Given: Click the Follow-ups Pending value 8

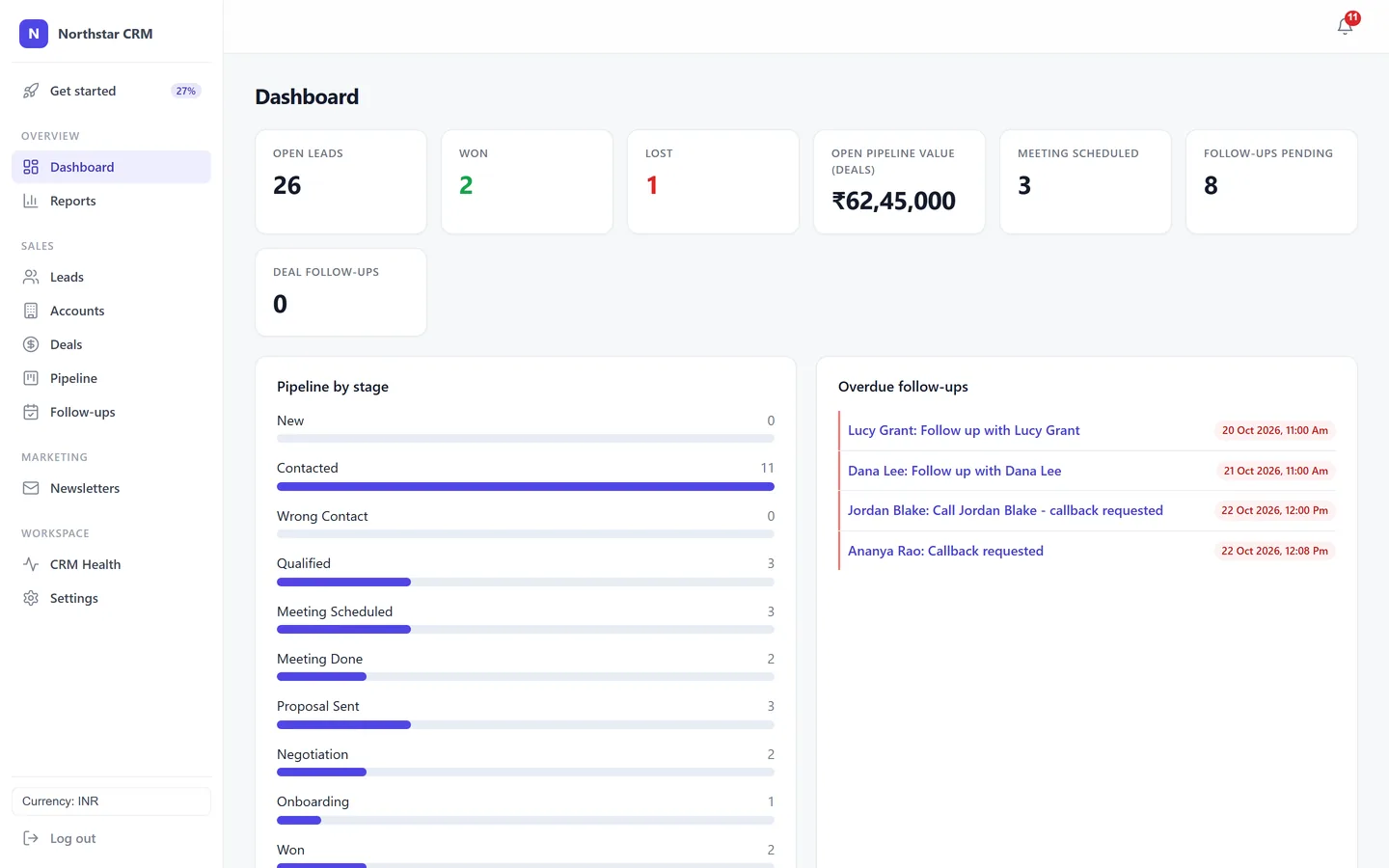Looking at the screenshot, I should 1211,185.
